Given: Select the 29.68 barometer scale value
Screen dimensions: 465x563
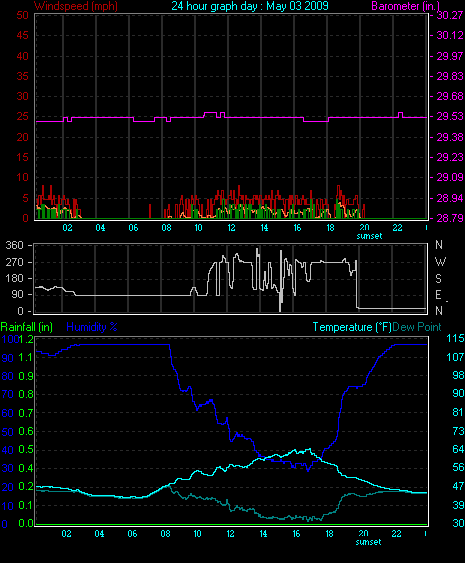Looking at the screenshot, I should tap(450, 96).
